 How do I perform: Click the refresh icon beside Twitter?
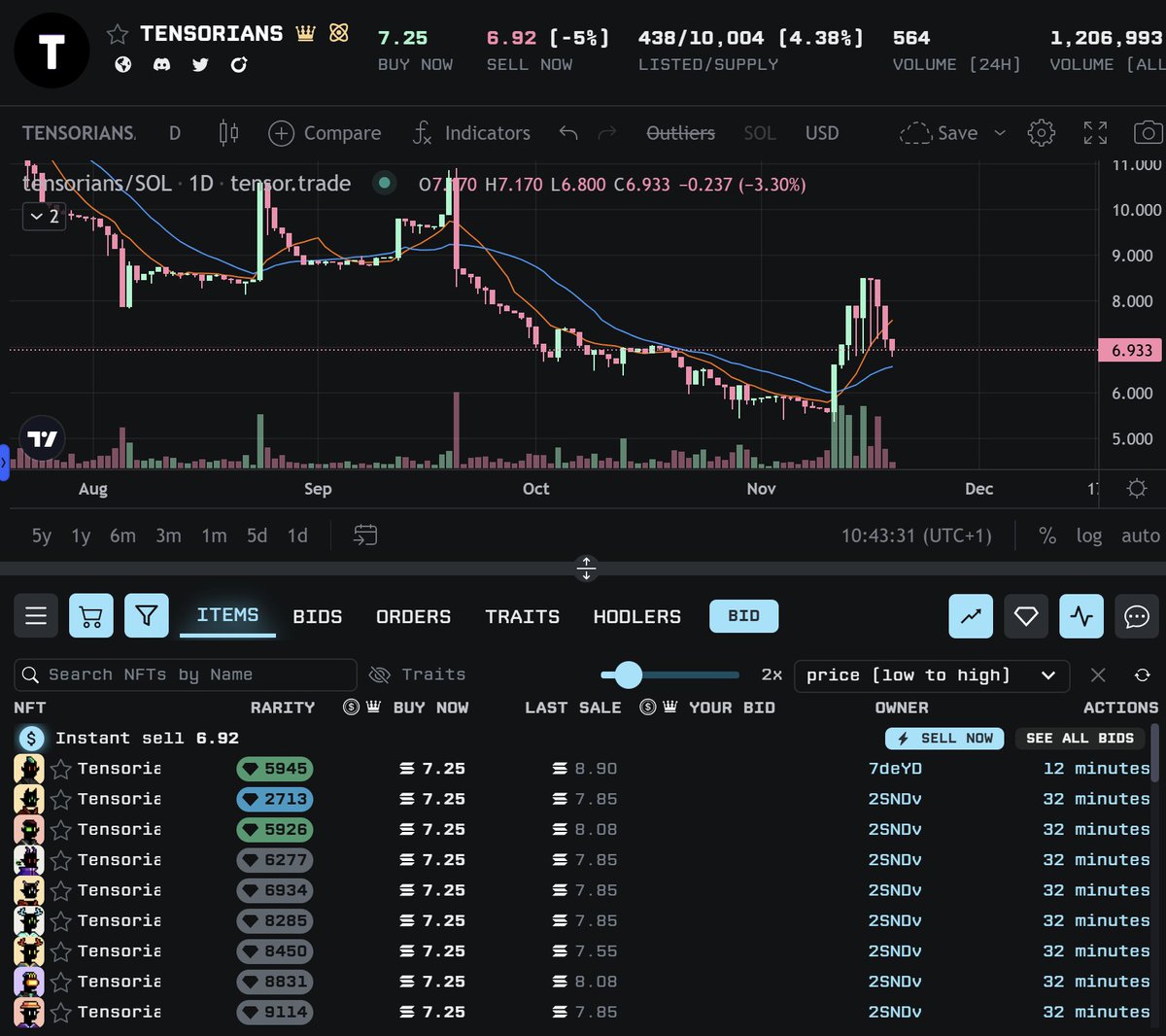tap(239, 64)
